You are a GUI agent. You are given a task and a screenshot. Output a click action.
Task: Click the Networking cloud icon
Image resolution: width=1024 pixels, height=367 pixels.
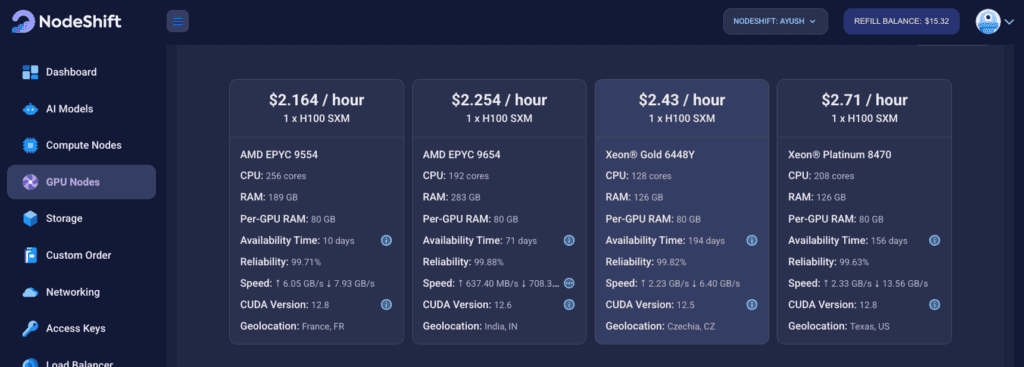[30, 292]
